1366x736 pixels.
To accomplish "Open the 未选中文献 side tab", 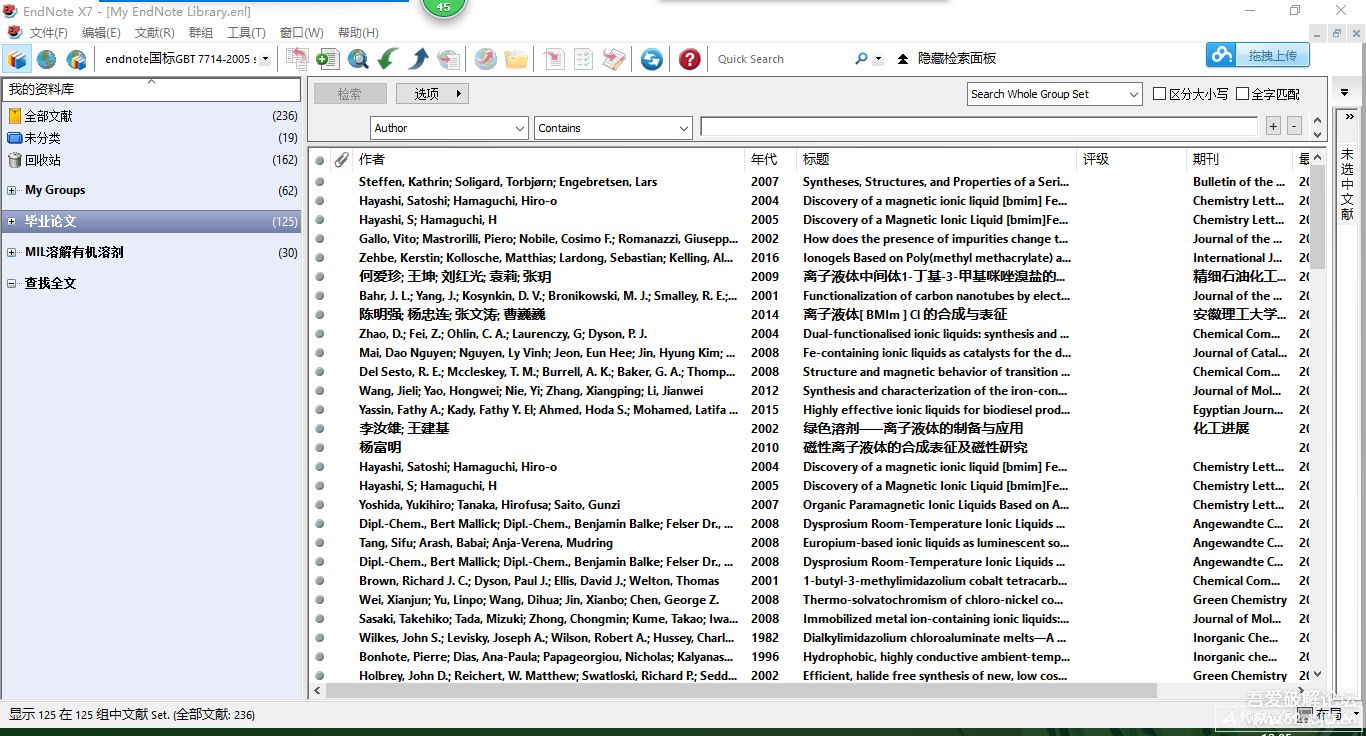I will [1347, 184].
